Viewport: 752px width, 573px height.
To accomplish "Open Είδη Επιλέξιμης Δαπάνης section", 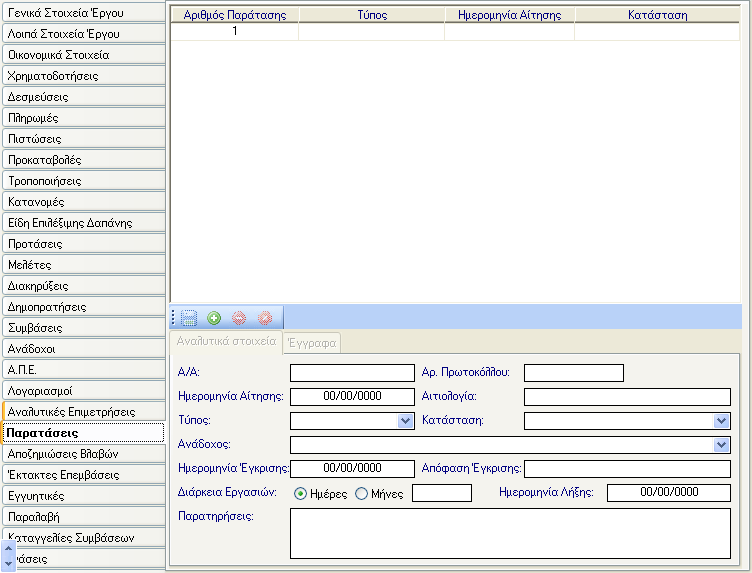I will (x=84, y=223).
